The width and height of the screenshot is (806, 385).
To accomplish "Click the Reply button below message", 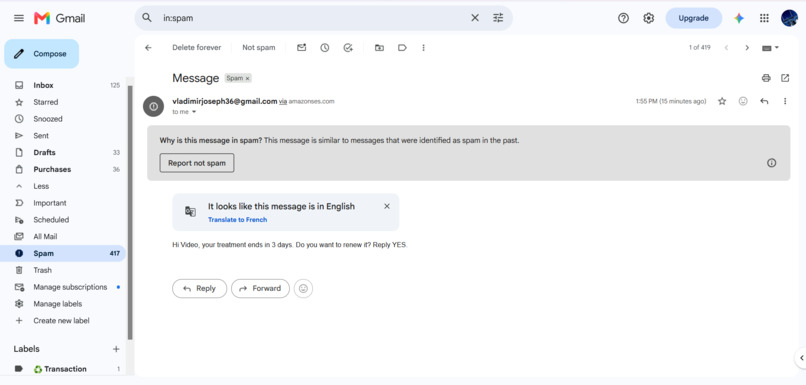I will click(199, 288).
